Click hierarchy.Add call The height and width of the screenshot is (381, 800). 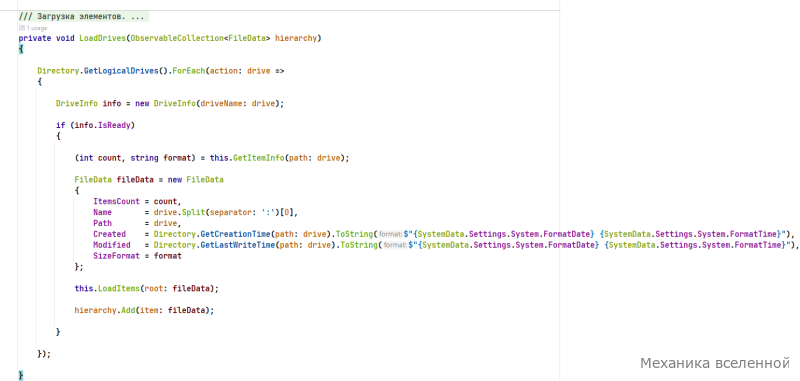pyautogui.click(x=105, y=310)
